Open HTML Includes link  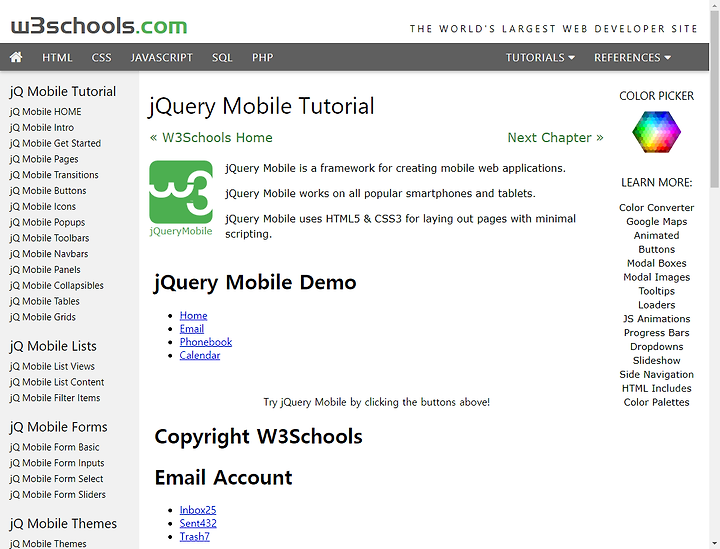tap(656, 388)
